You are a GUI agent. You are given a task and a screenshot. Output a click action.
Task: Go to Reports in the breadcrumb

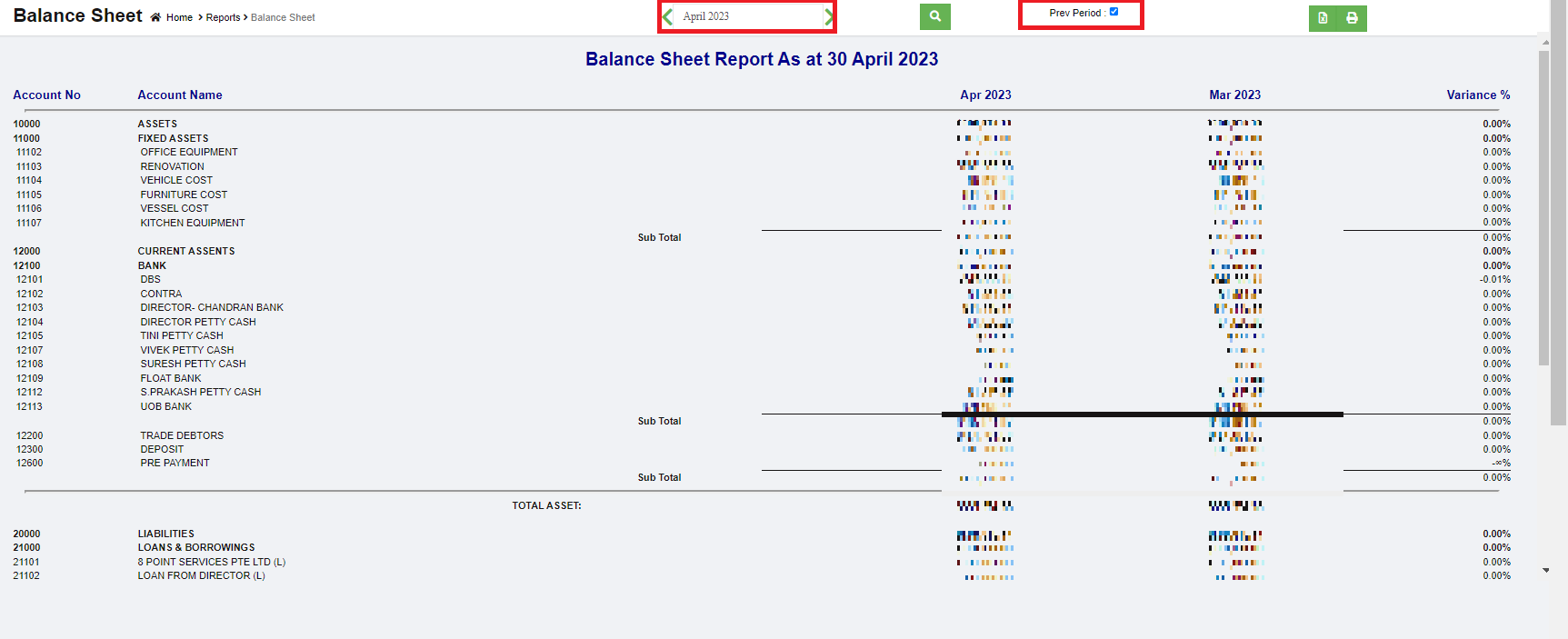223,17
